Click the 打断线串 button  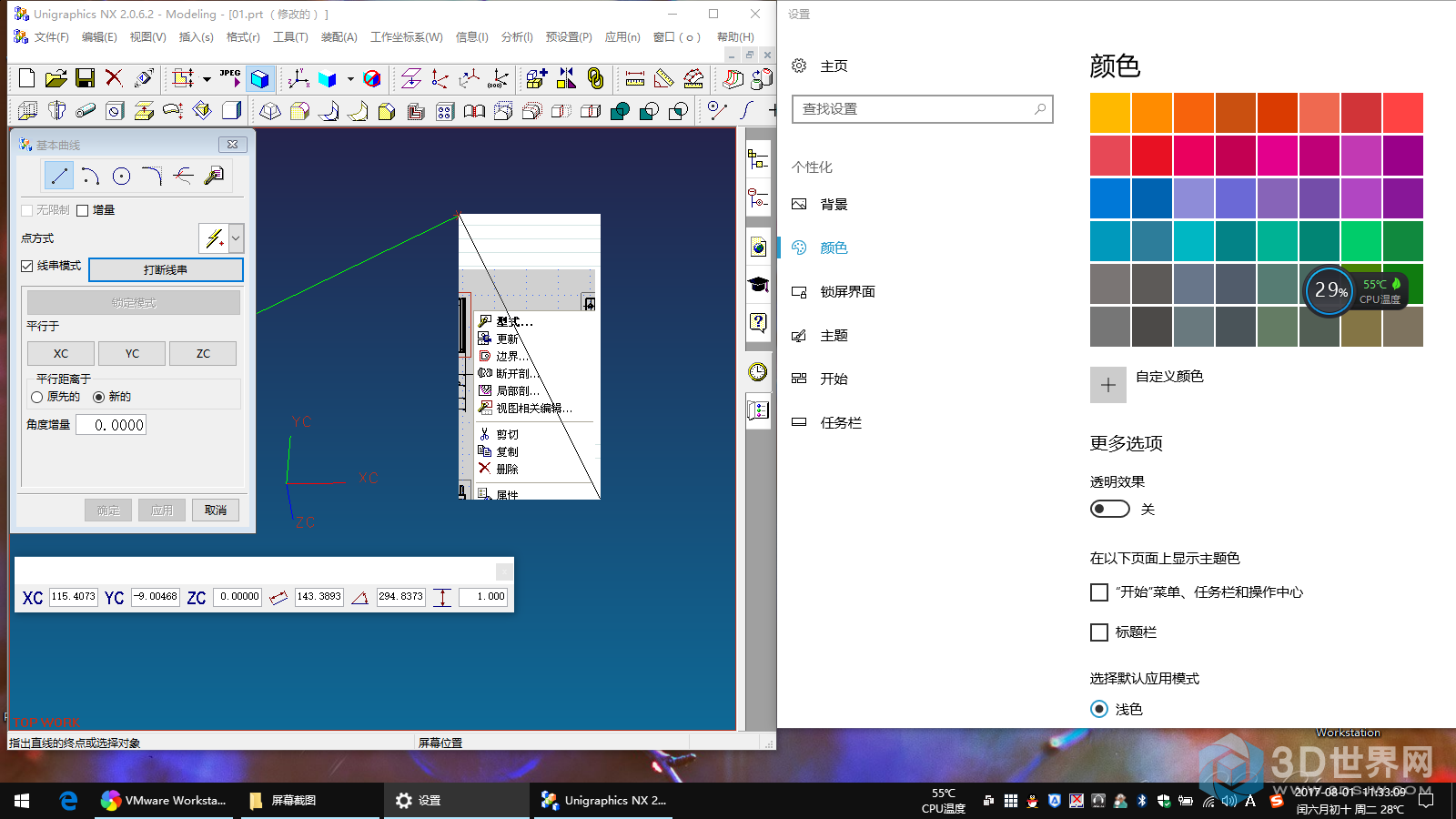166,270
